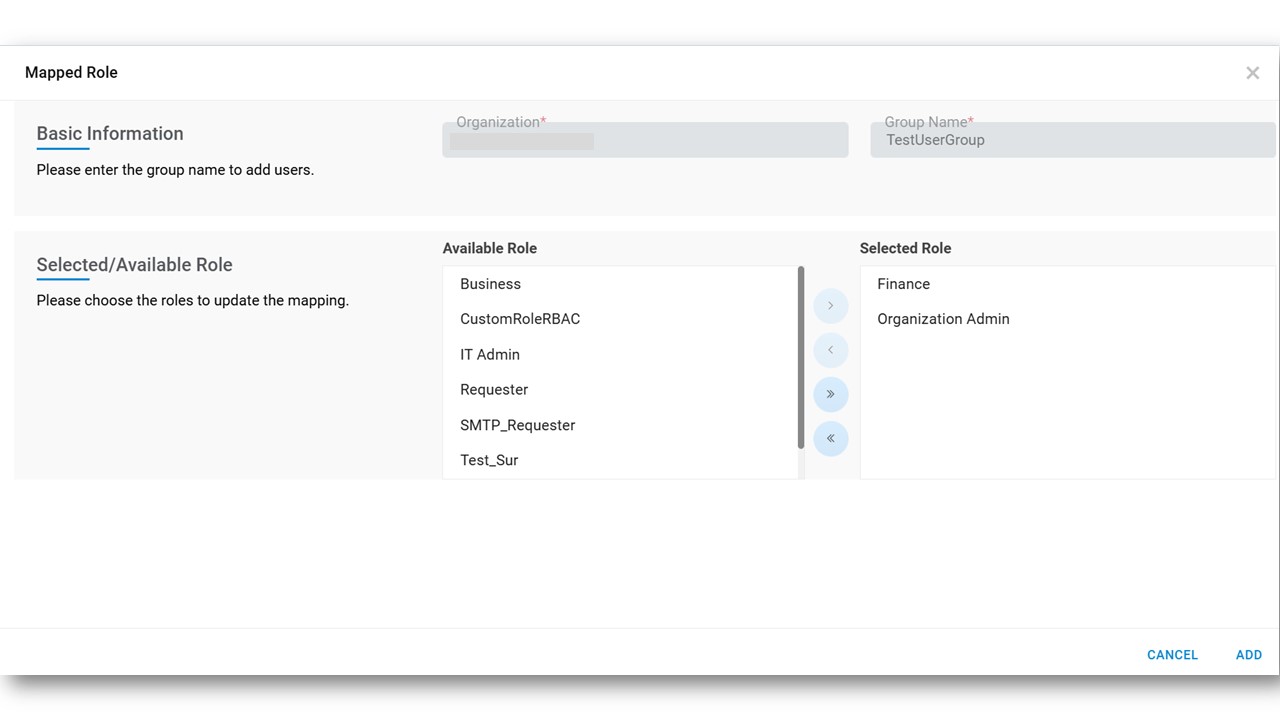Viewport: 1280px width, 720px height.
Task: Choose Organization Admin in Selected Role
Action: coord(943,319)
